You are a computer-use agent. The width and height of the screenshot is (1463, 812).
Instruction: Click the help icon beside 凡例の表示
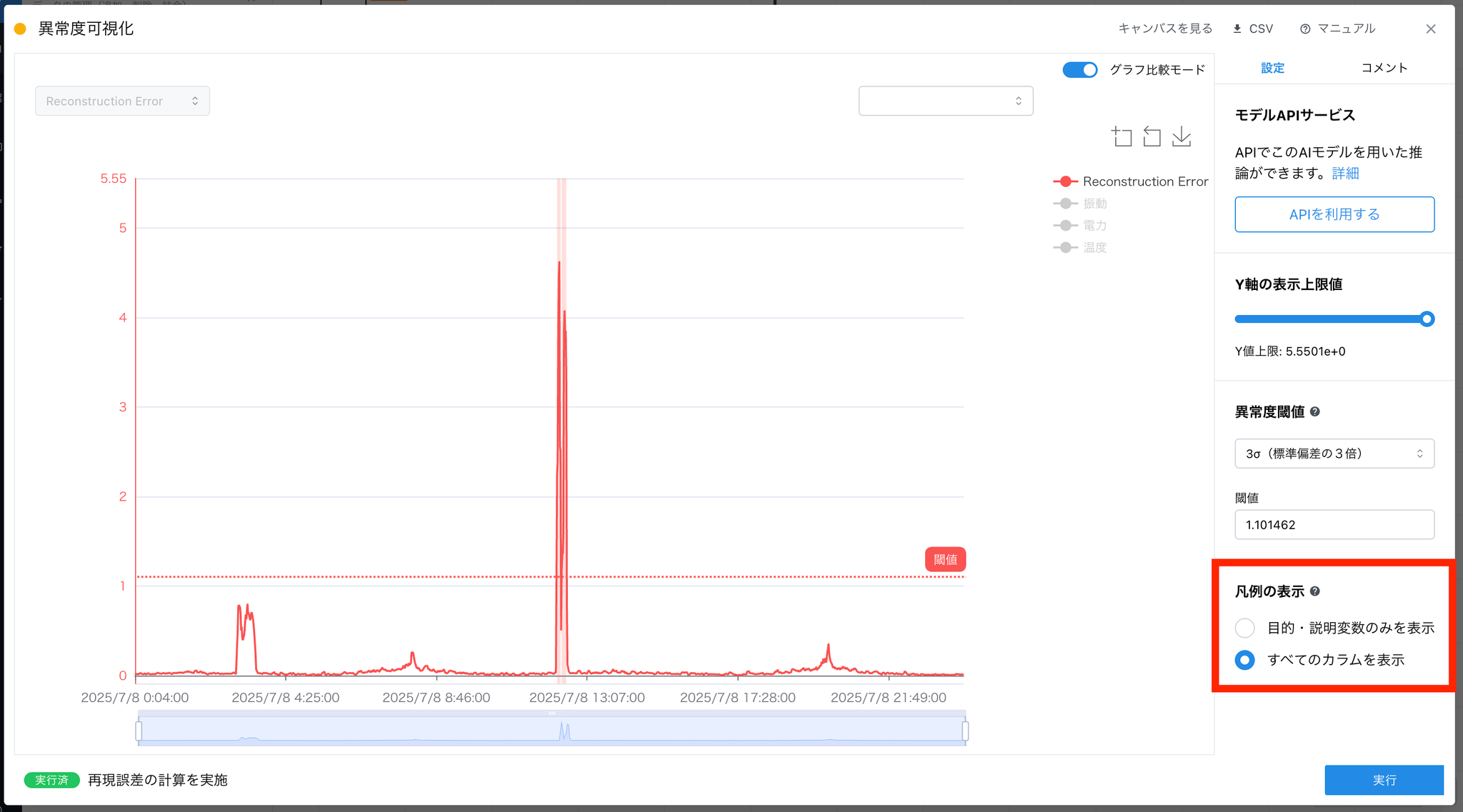tap(1315, 591)
